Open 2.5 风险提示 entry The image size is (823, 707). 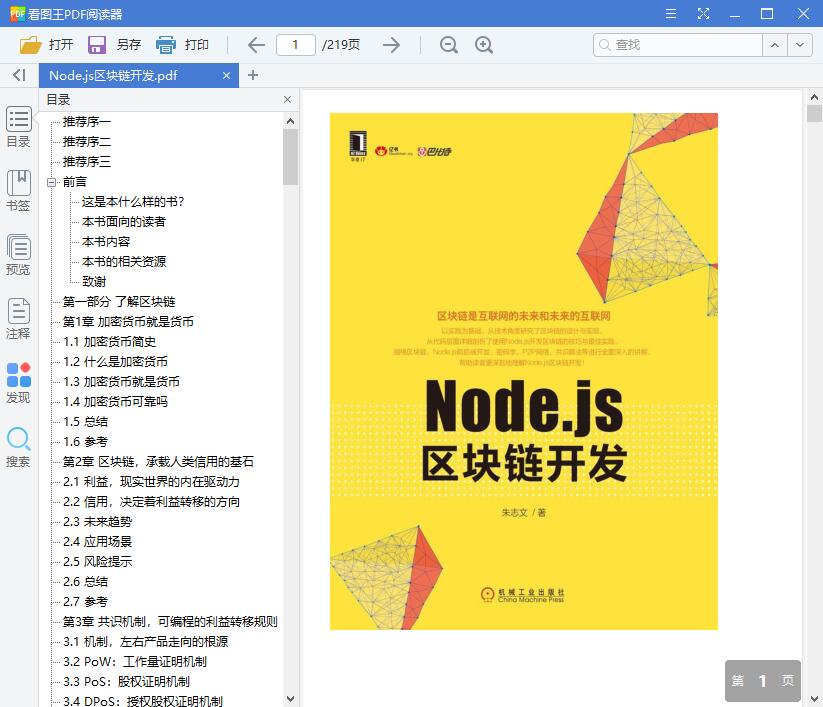[x=98, y=562]
